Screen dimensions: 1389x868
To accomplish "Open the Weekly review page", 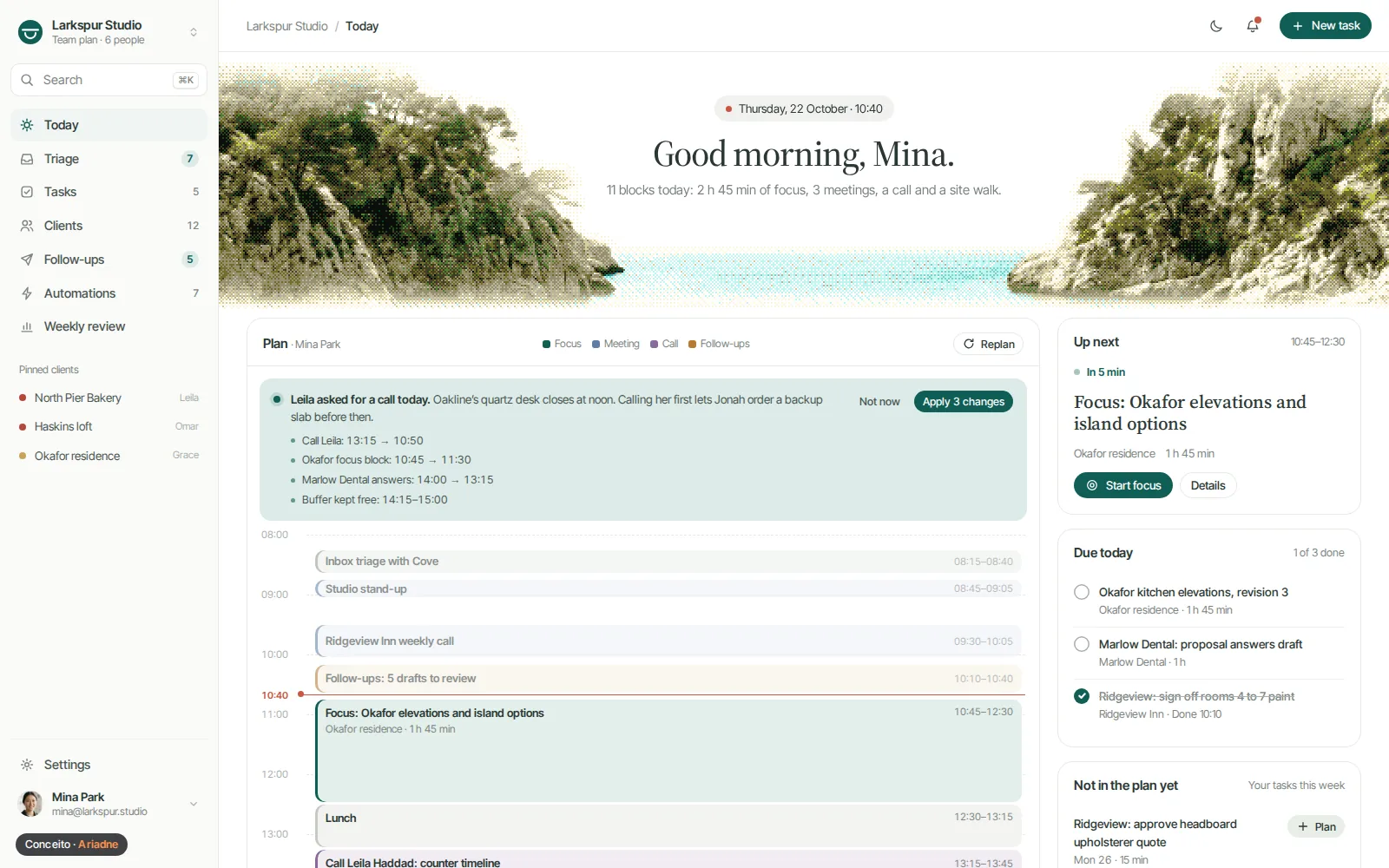I will (109, 326).
